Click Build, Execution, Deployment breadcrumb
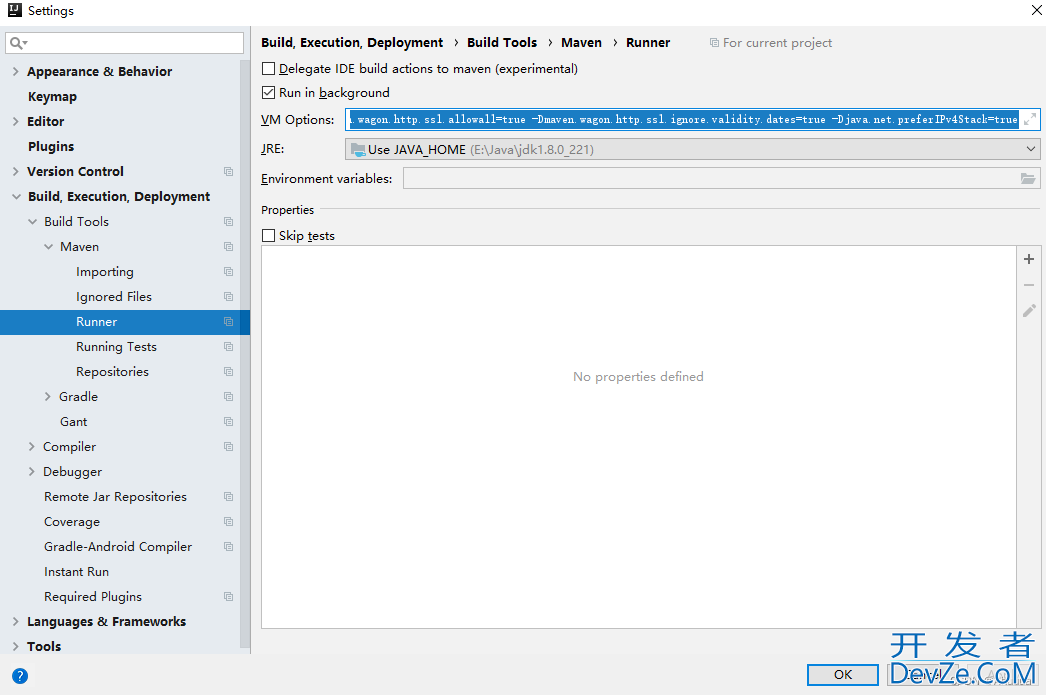Image resolution: width=1046 pixels, height=695 pixels. [x=352, y=43]
